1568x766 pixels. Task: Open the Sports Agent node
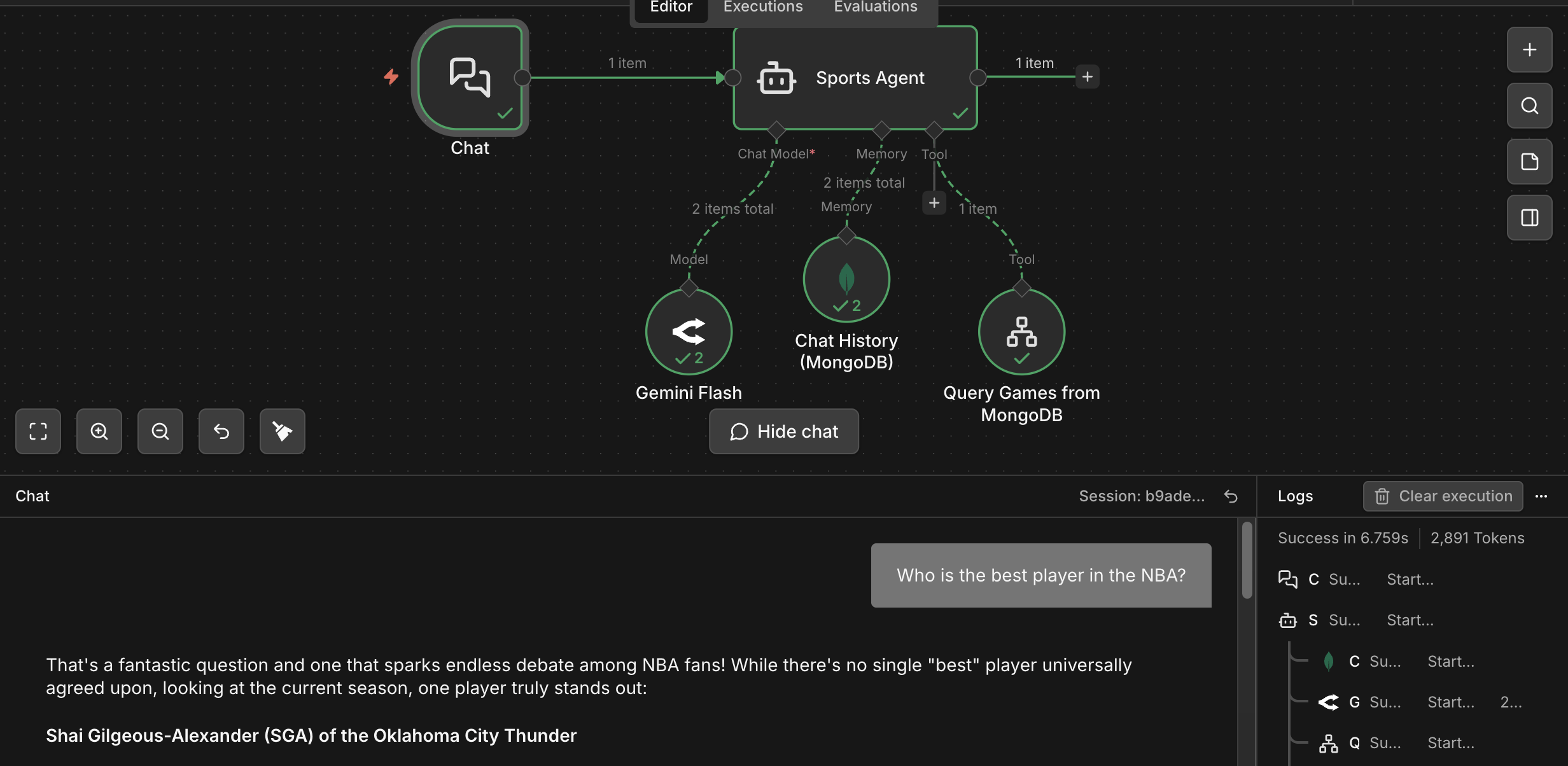855,78
